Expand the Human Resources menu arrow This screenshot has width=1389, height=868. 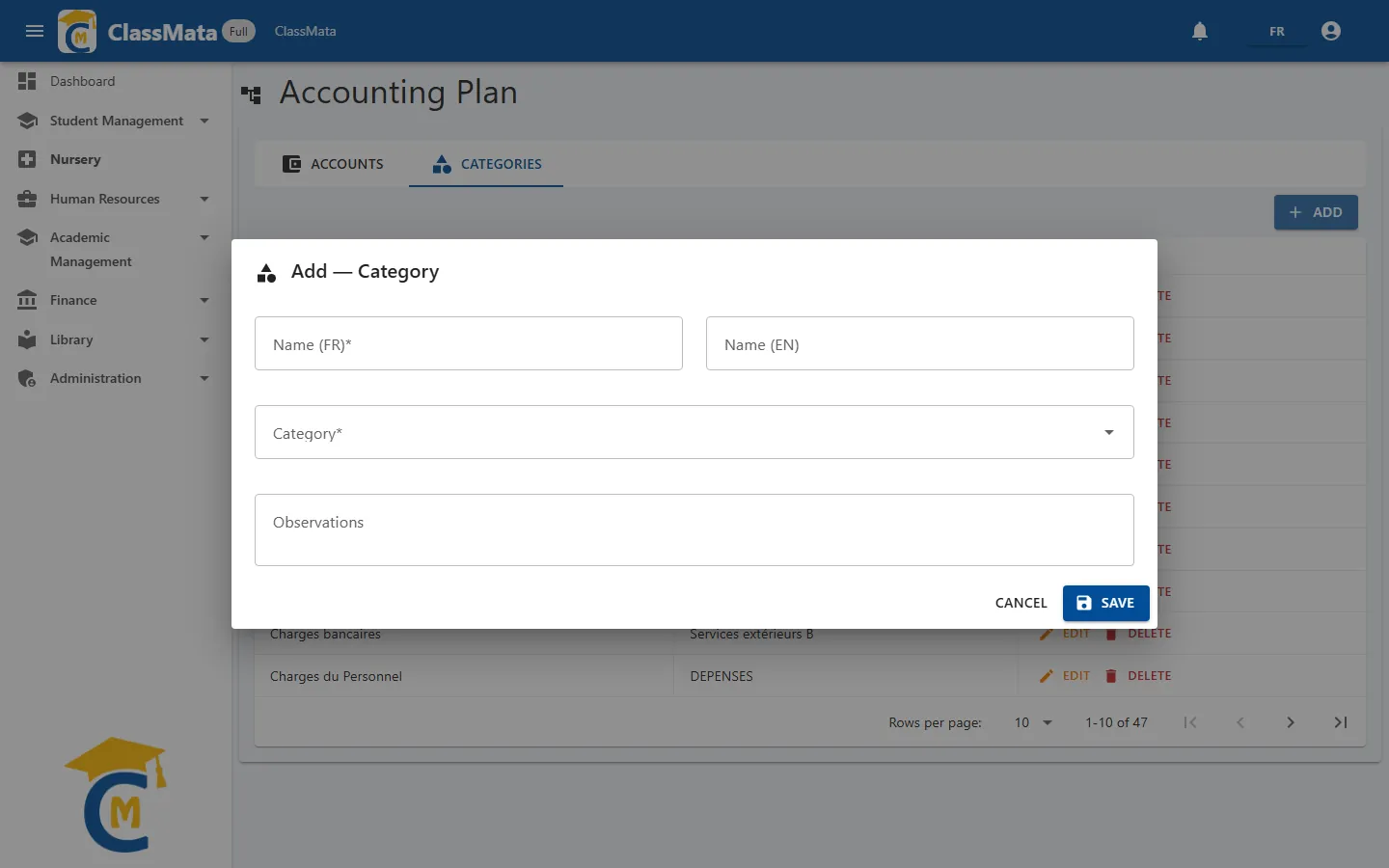tap(204, 199)
